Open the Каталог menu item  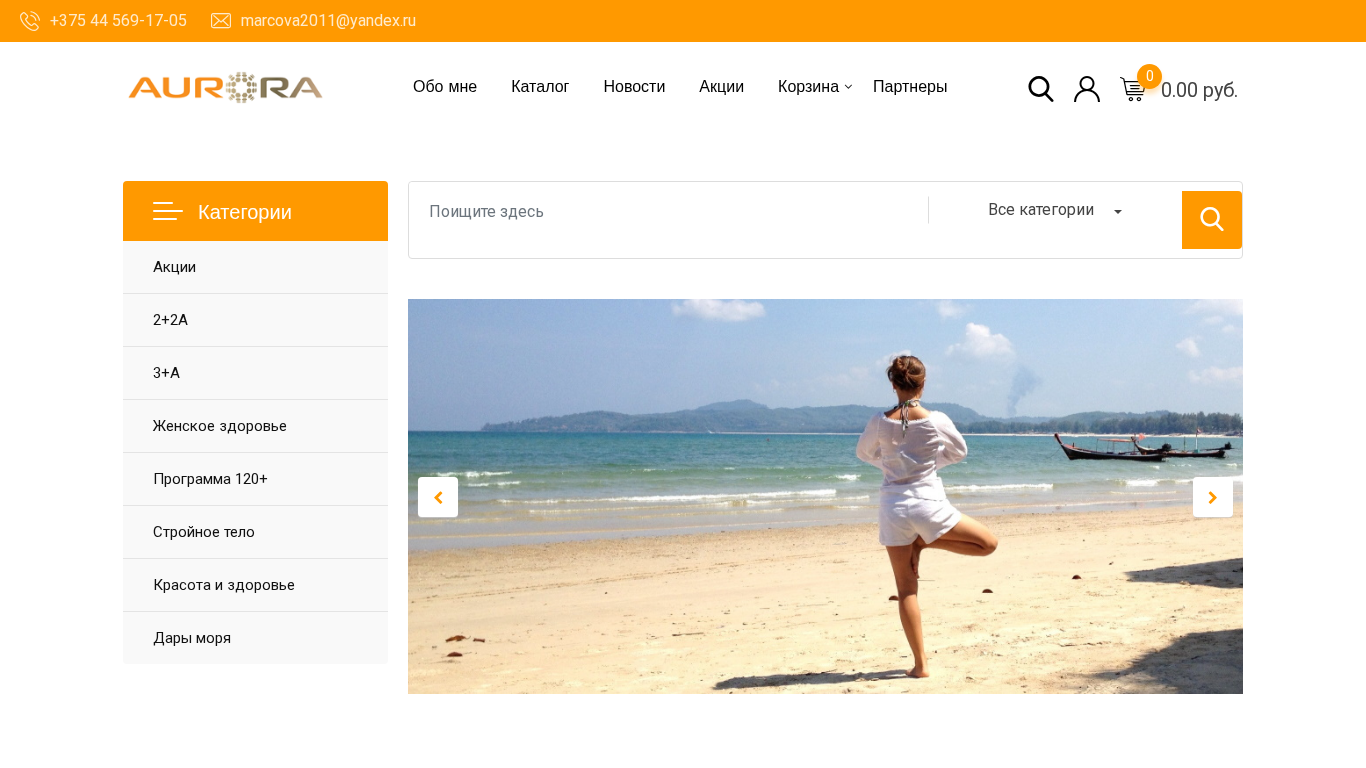coord(540,86)
